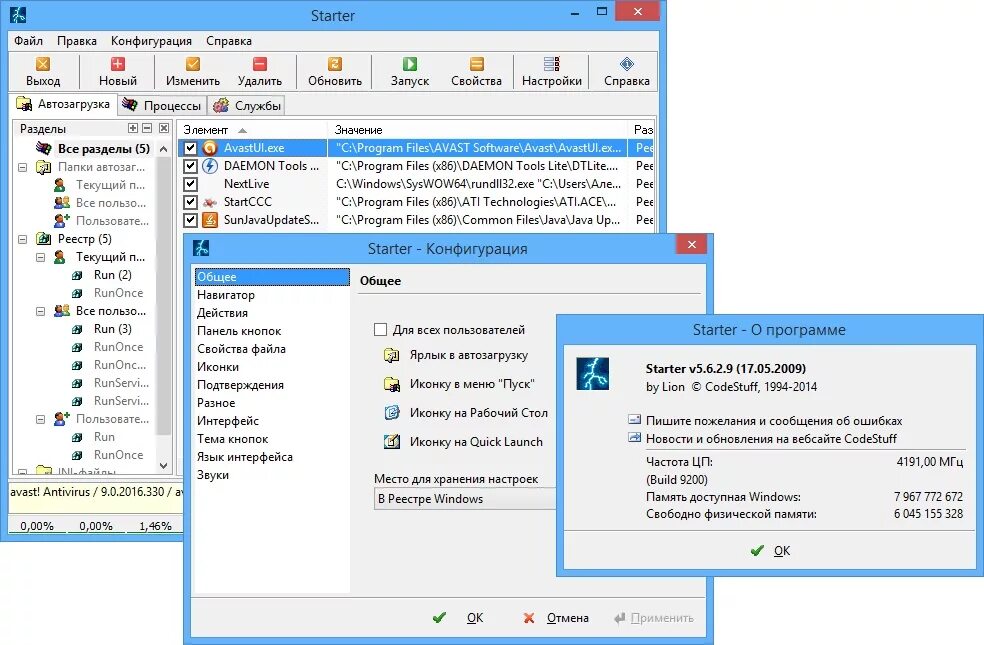Click the Обновить toolbar icon
Viewport: 984px width, 645px height.
pos(335,64)
